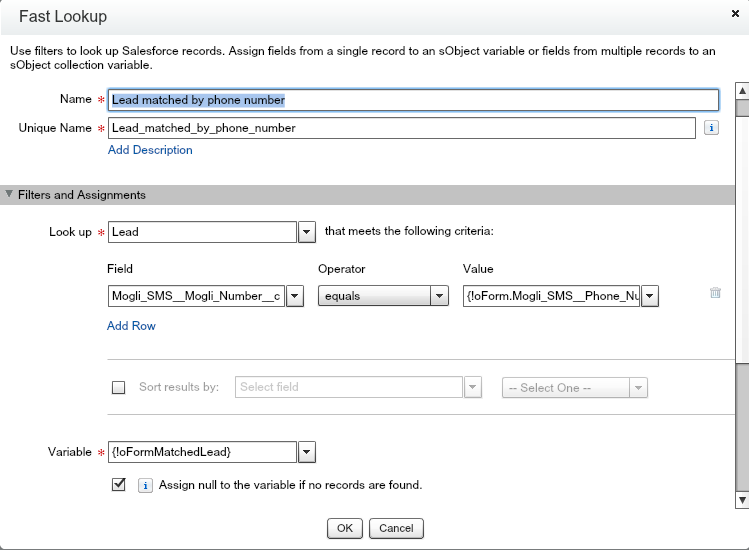Click the trash icon to delete filter row
The image size is (749, 550).
[x=715, y=294]
